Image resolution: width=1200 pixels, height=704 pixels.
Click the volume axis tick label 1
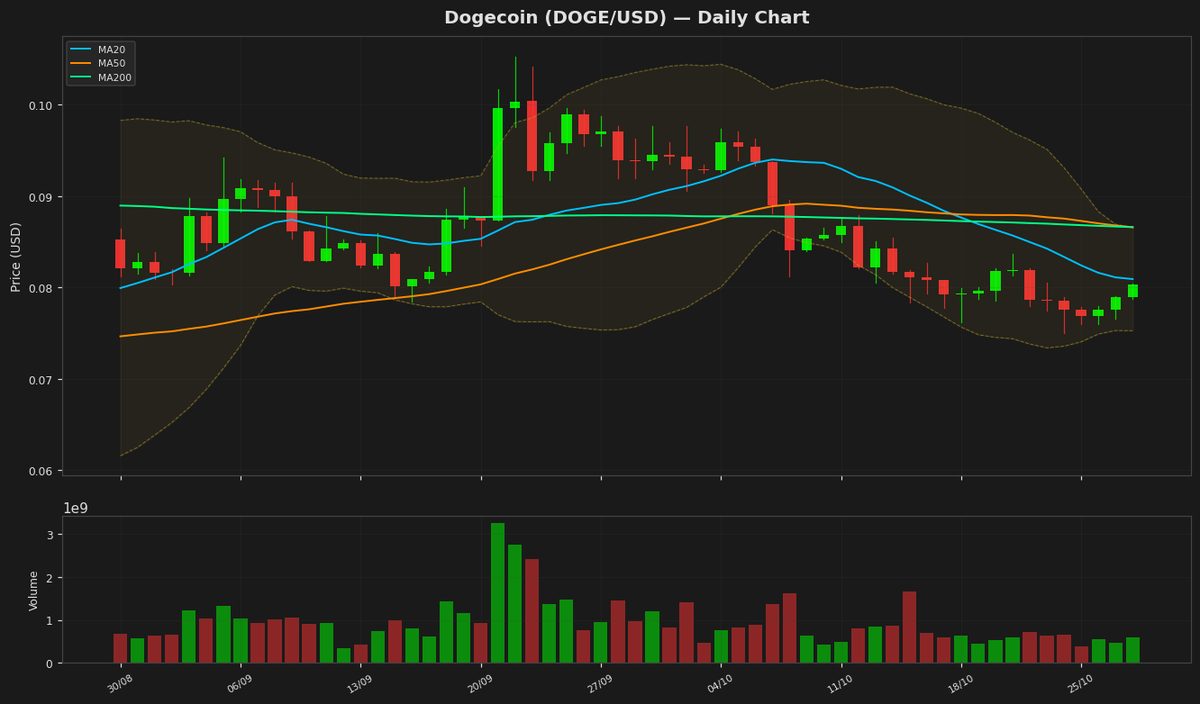[49, 621]
